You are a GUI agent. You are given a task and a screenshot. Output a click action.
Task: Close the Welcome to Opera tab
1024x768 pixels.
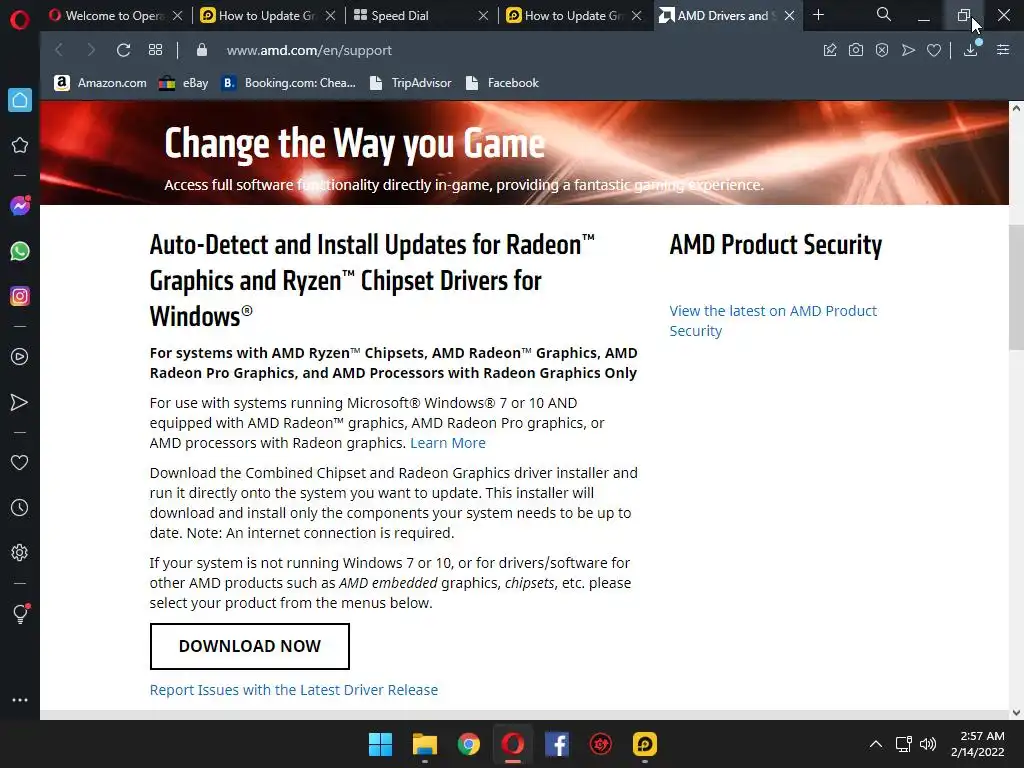click(x=178, y=16)
